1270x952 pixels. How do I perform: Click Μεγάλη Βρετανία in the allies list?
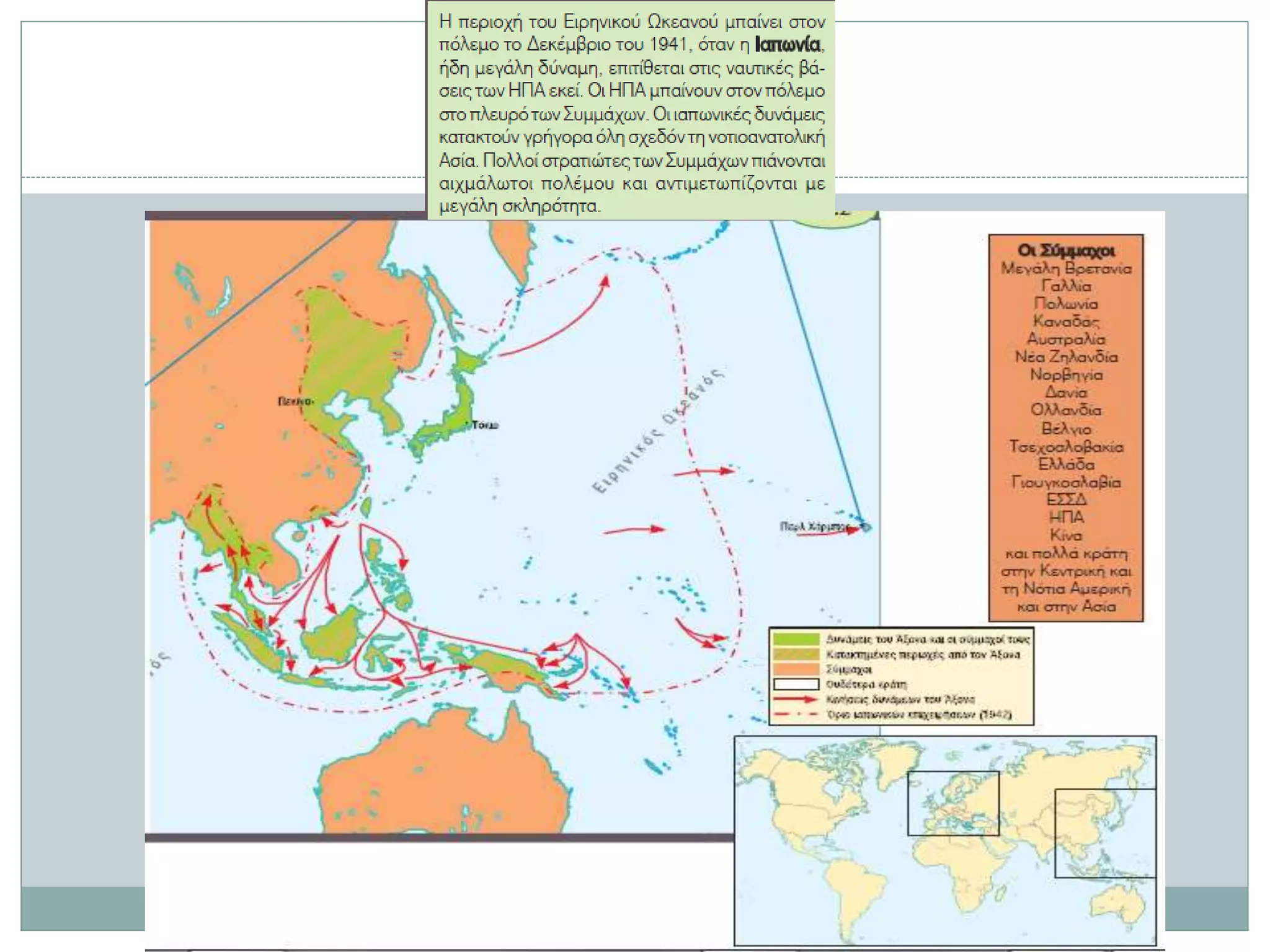coord(1065,268)
